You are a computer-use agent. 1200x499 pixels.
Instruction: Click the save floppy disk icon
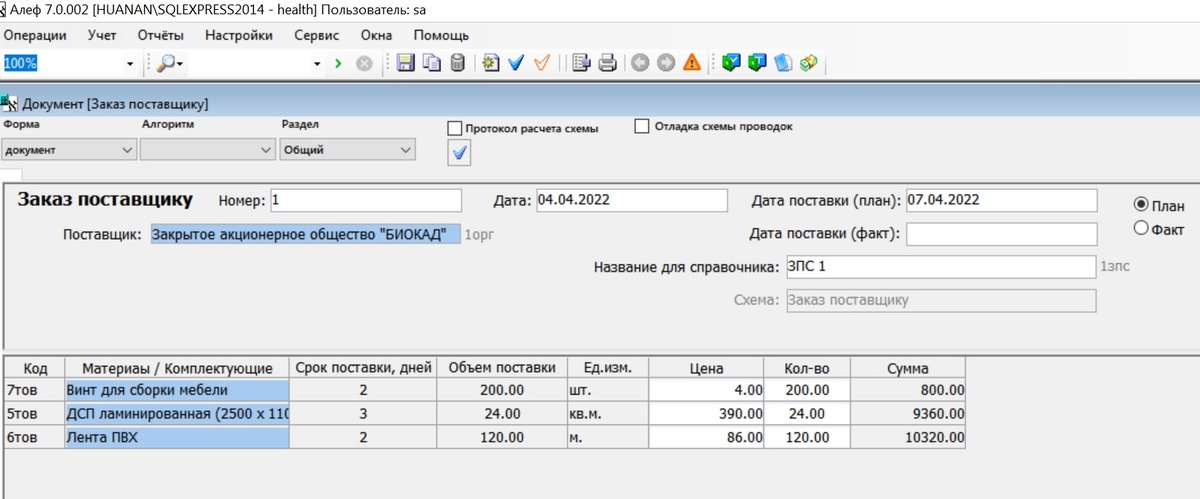pos(406,63)
